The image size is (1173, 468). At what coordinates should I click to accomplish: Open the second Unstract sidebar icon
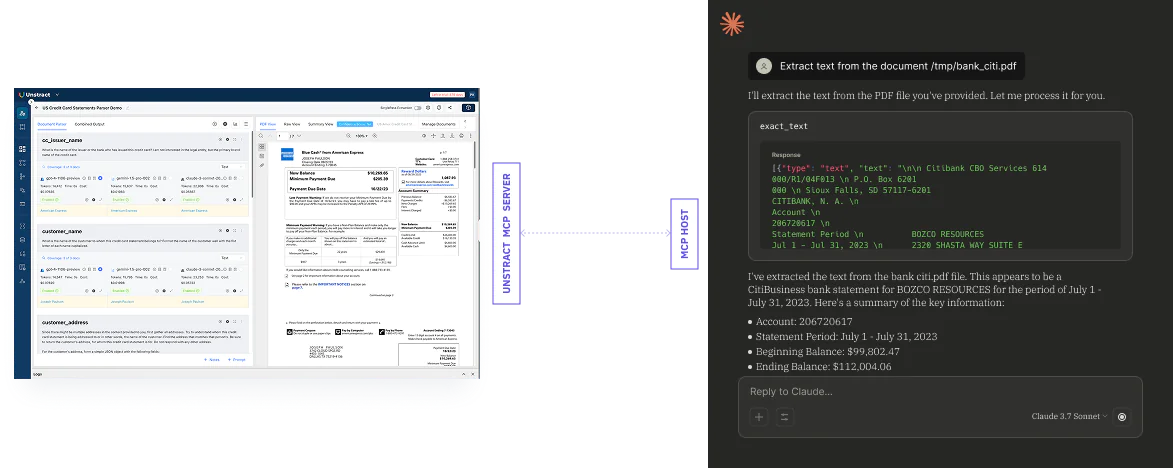22,127
